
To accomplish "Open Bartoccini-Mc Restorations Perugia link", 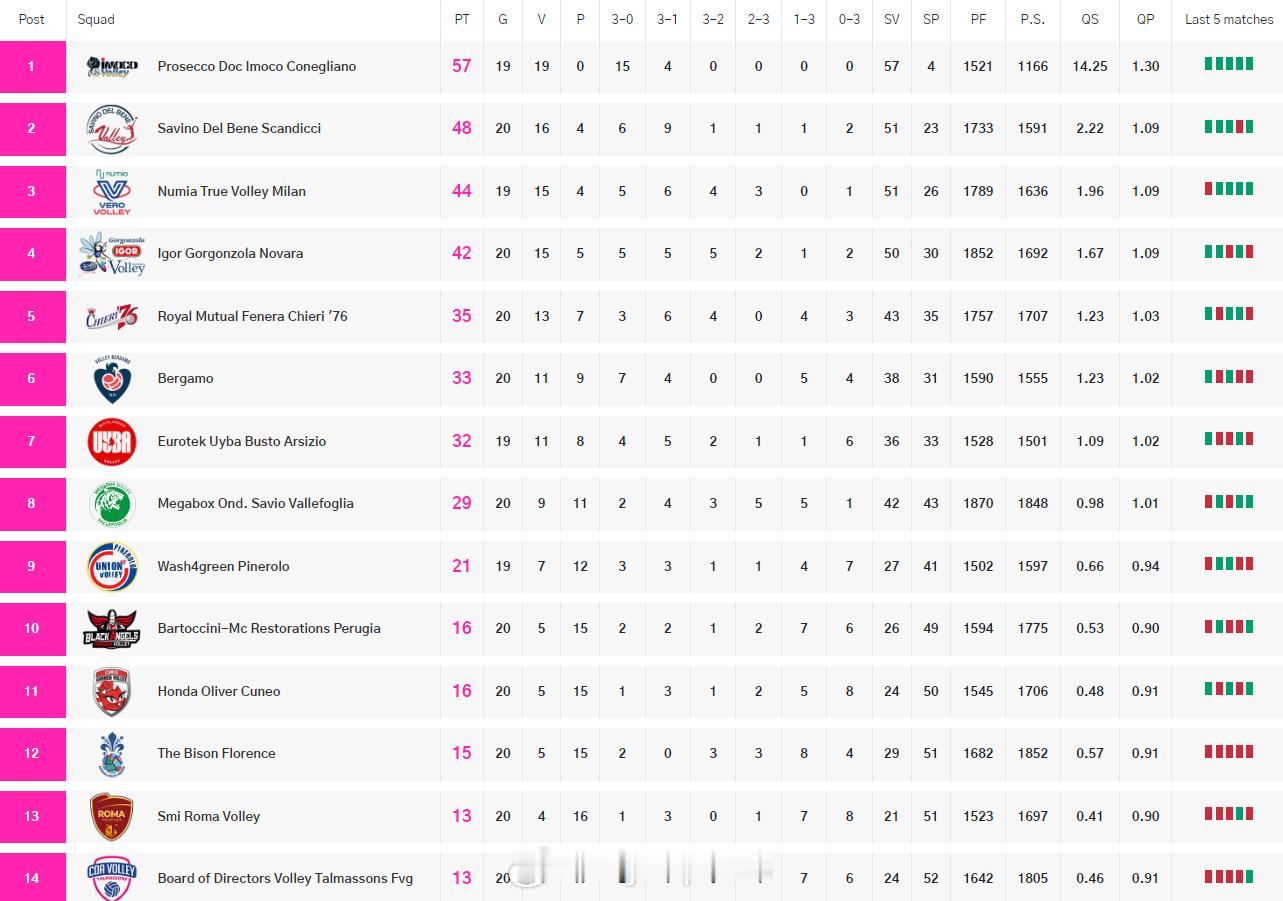I will (269, 628).
